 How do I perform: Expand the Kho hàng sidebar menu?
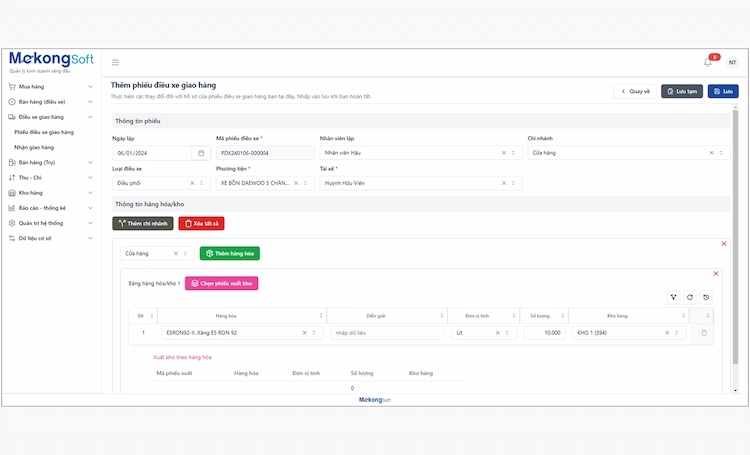pos(91,192)
